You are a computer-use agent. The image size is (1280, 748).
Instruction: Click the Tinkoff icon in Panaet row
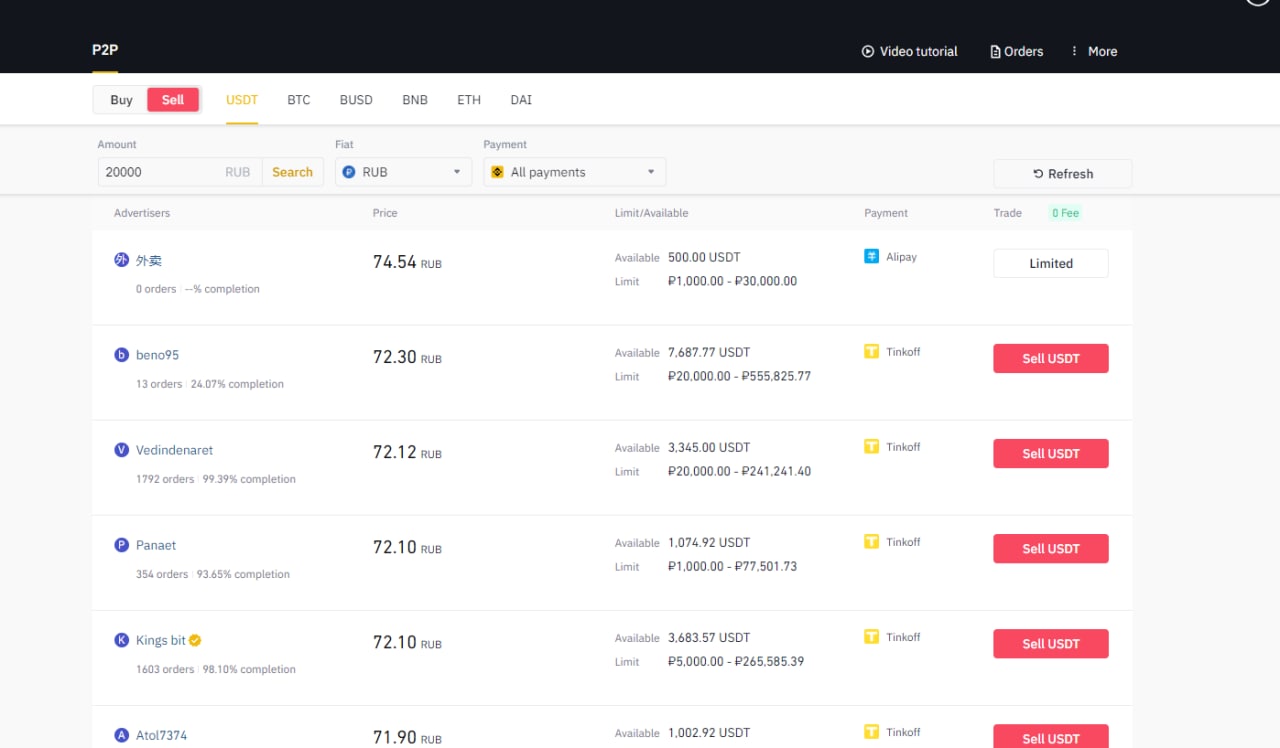[872, 542]
